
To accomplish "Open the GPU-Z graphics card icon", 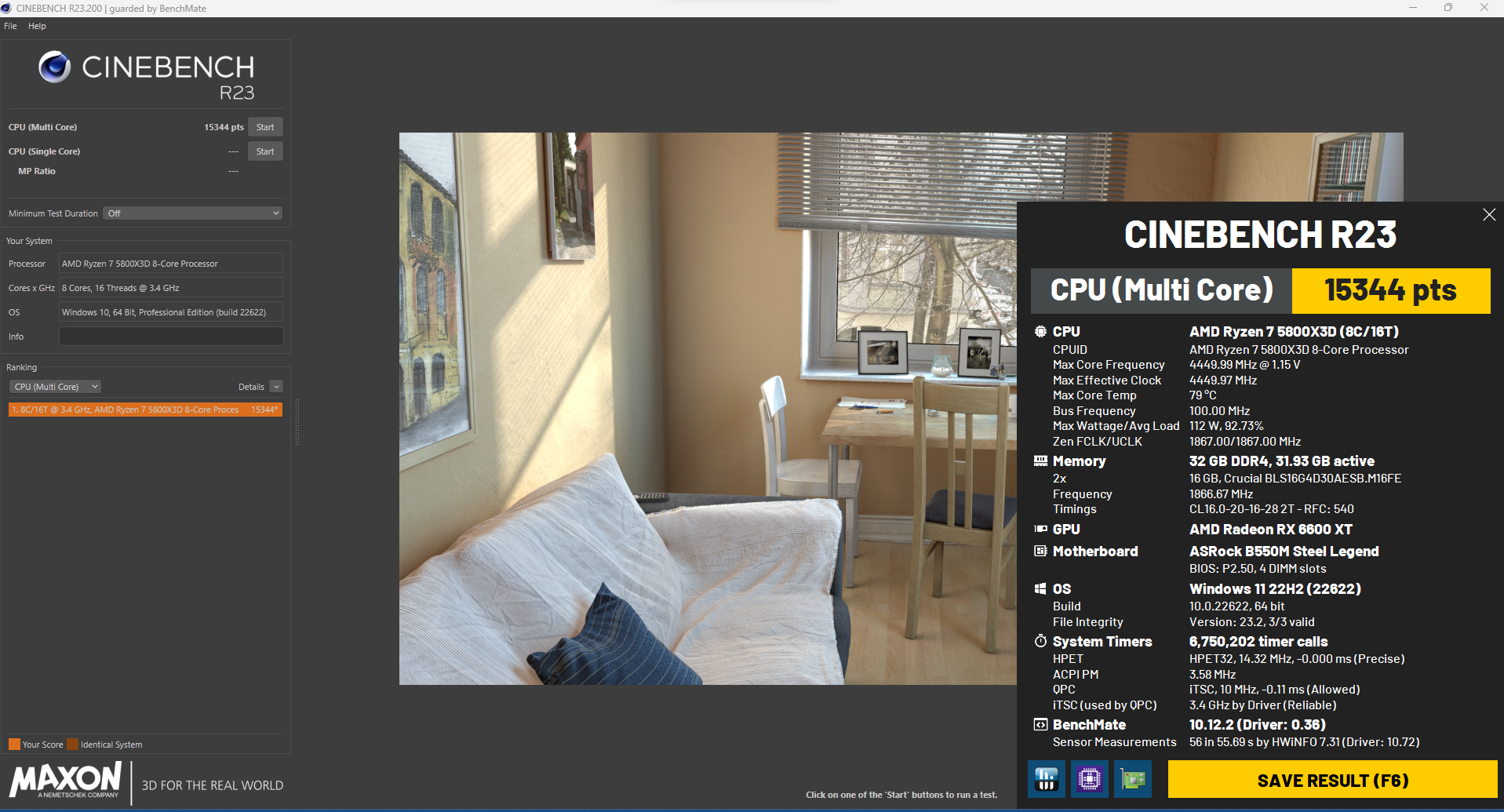I will [1133, 779].
